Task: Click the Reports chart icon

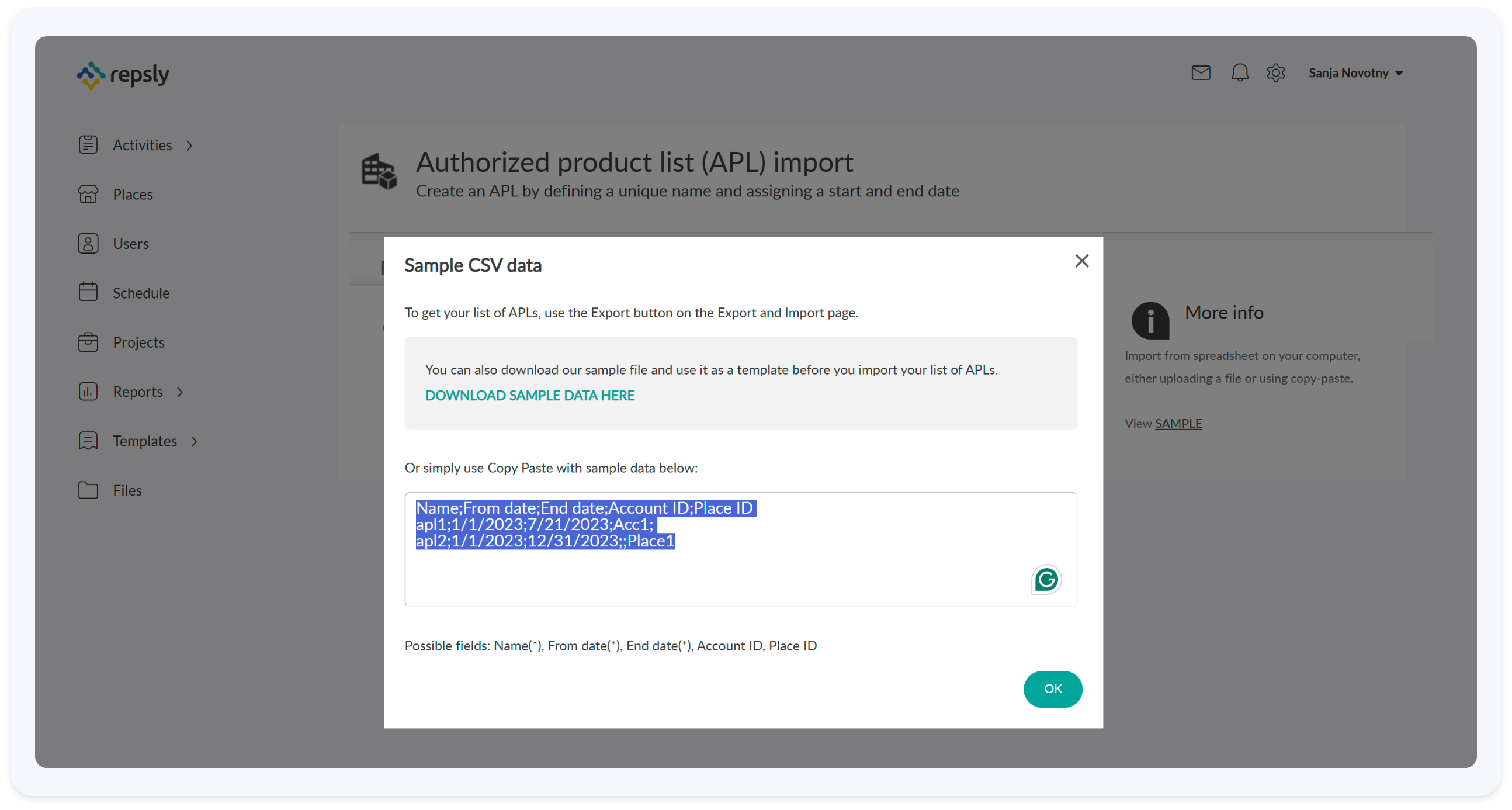Action: coord(88,391)
